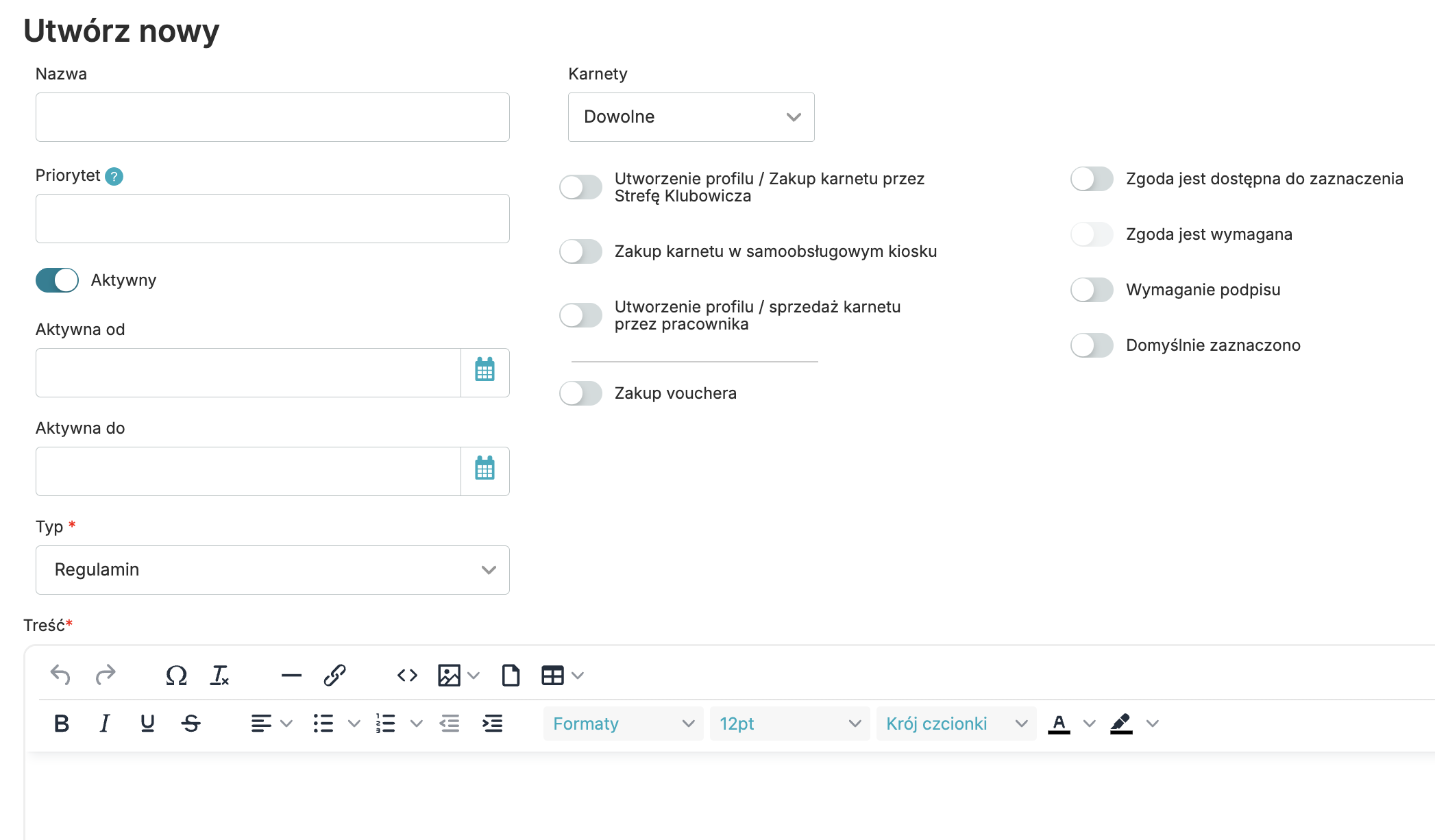Expand the Typ Regulamin dropdown
Viewport: 1435px width, 840px height.
pos(272,570)
